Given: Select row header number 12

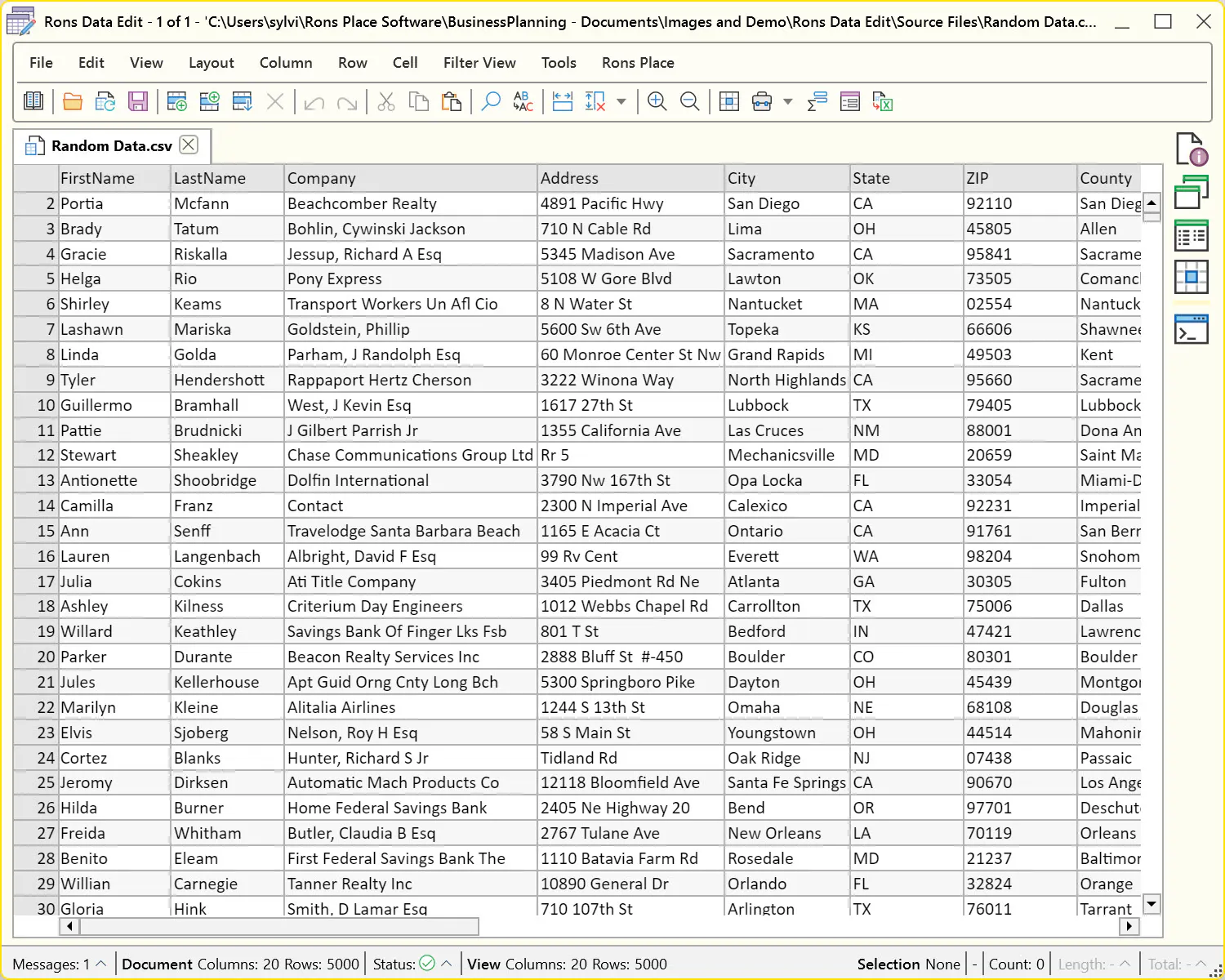Looking at the screenshot, I should (x=36, y=455).
